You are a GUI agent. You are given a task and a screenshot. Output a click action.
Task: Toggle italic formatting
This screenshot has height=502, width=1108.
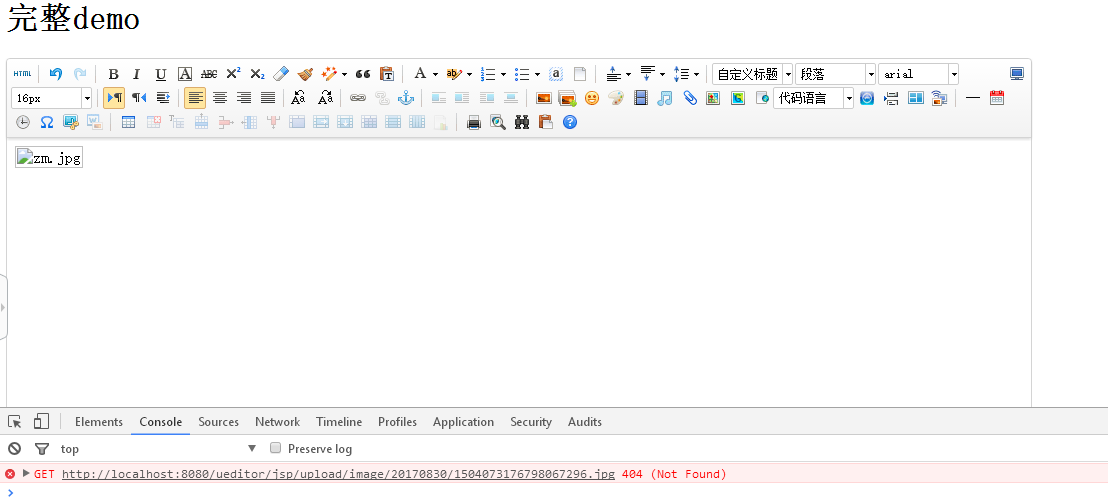(x=137, y=74)
